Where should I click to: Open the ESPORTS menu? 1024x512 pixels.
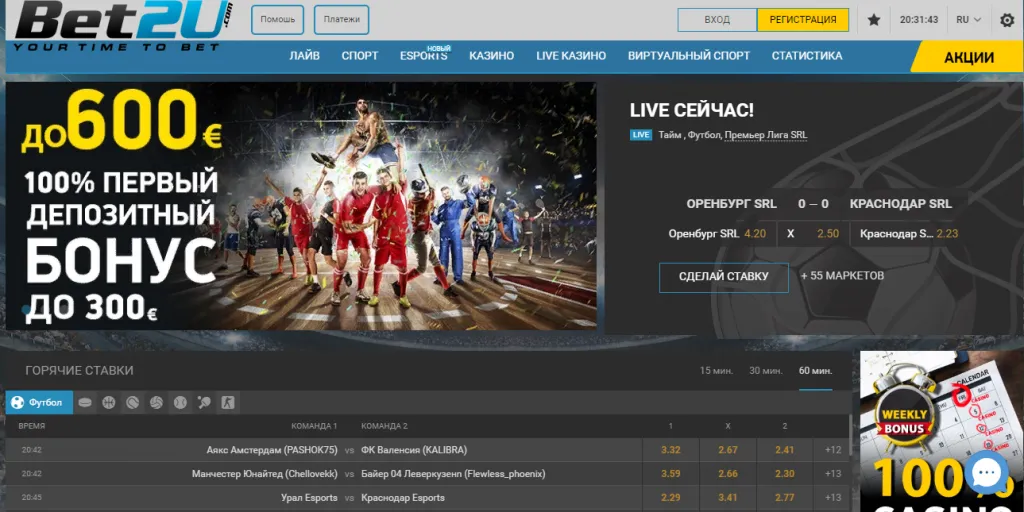click(424, 56)
